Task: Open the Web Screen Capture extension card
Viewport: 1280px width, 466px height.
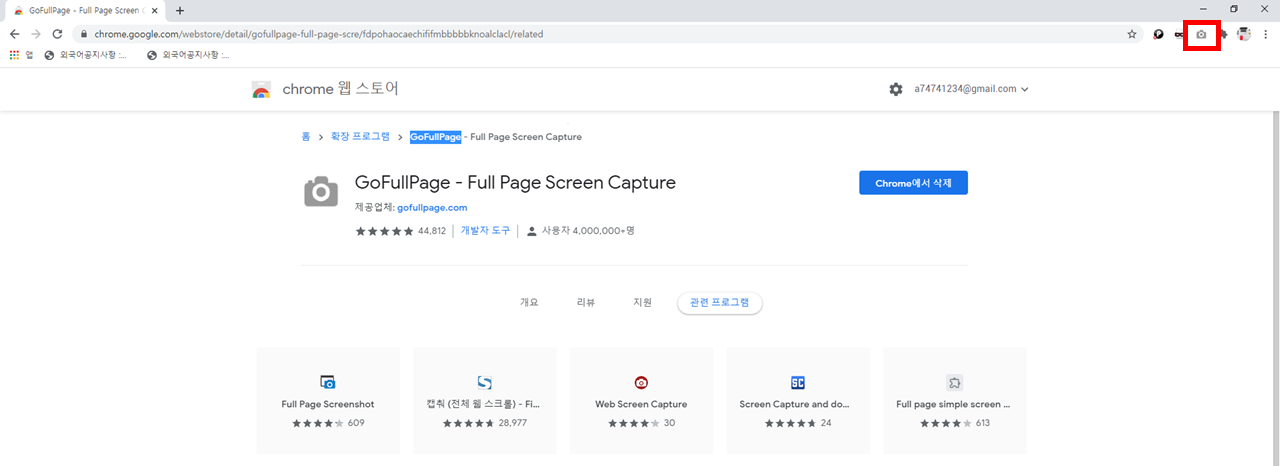Action: click(641, 400)
